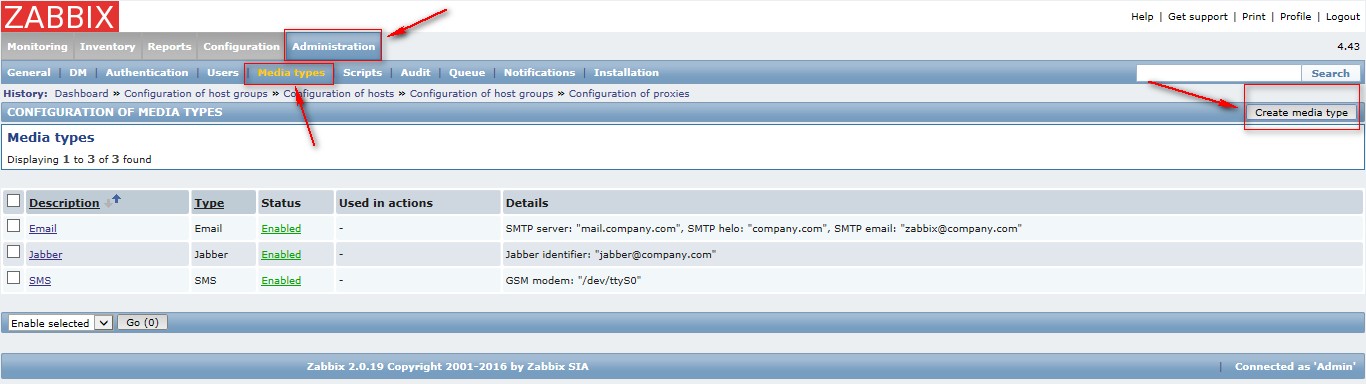Open the Scripts submenu
Image resolution: width=1366 pixels, height=384 pixels.
point(362,73)
